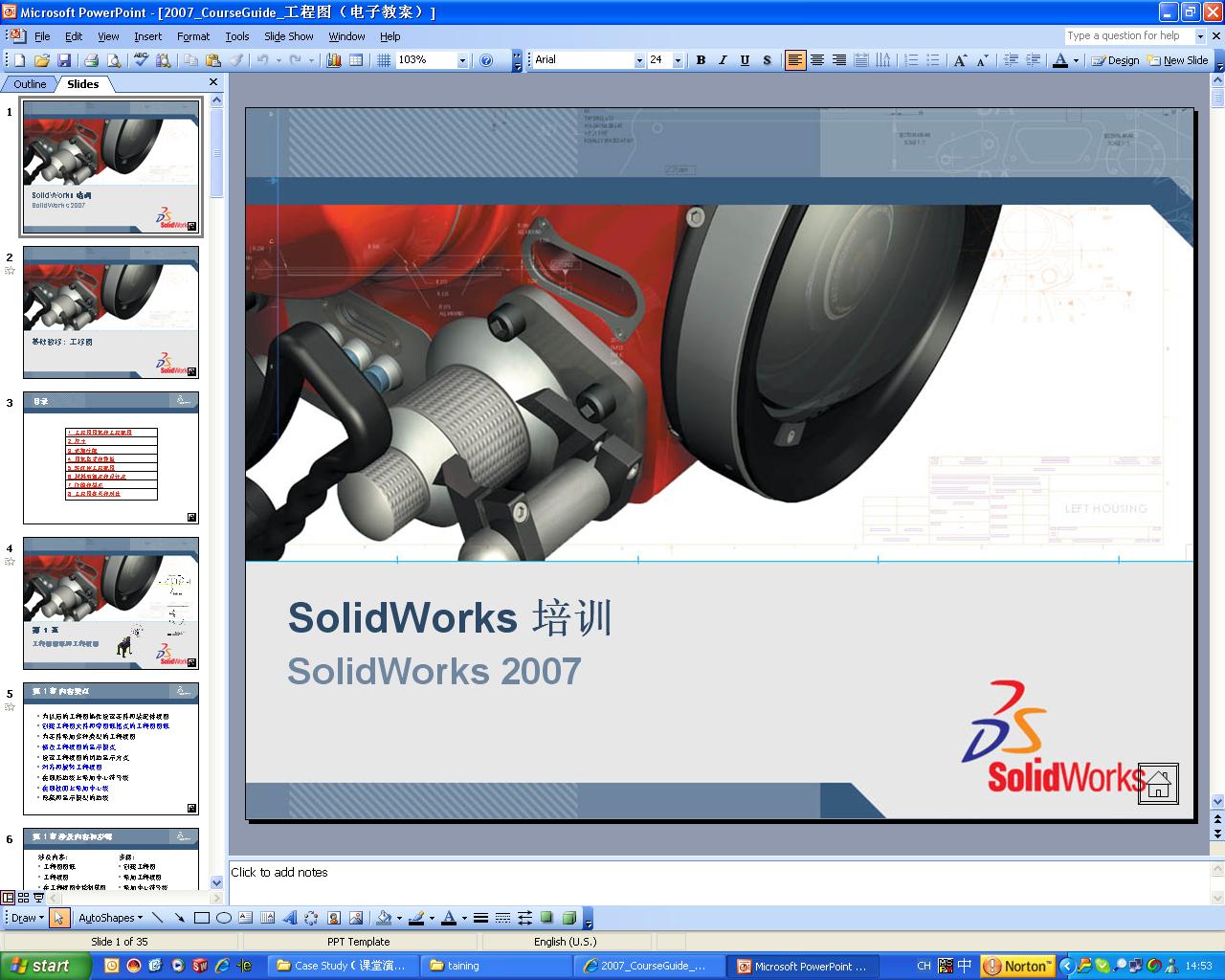The width and height of the screenshot is (1225, 980).
Task: Select slide 3 thumbnail
Action: click(111, 458)
